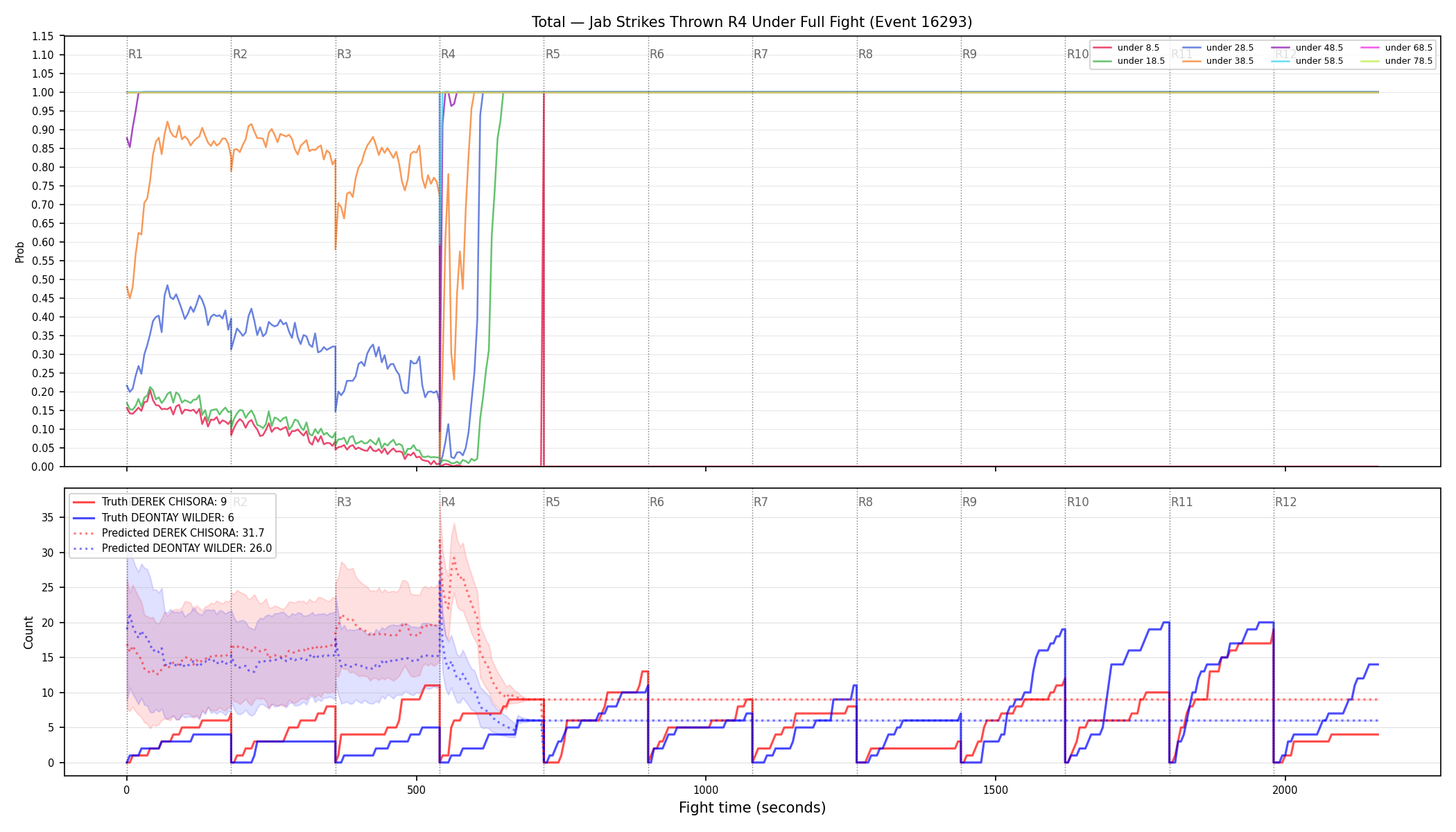Click the R12 round marker in count chart
Viewport: 1456px width, 832px height.
click(1286, 502)
